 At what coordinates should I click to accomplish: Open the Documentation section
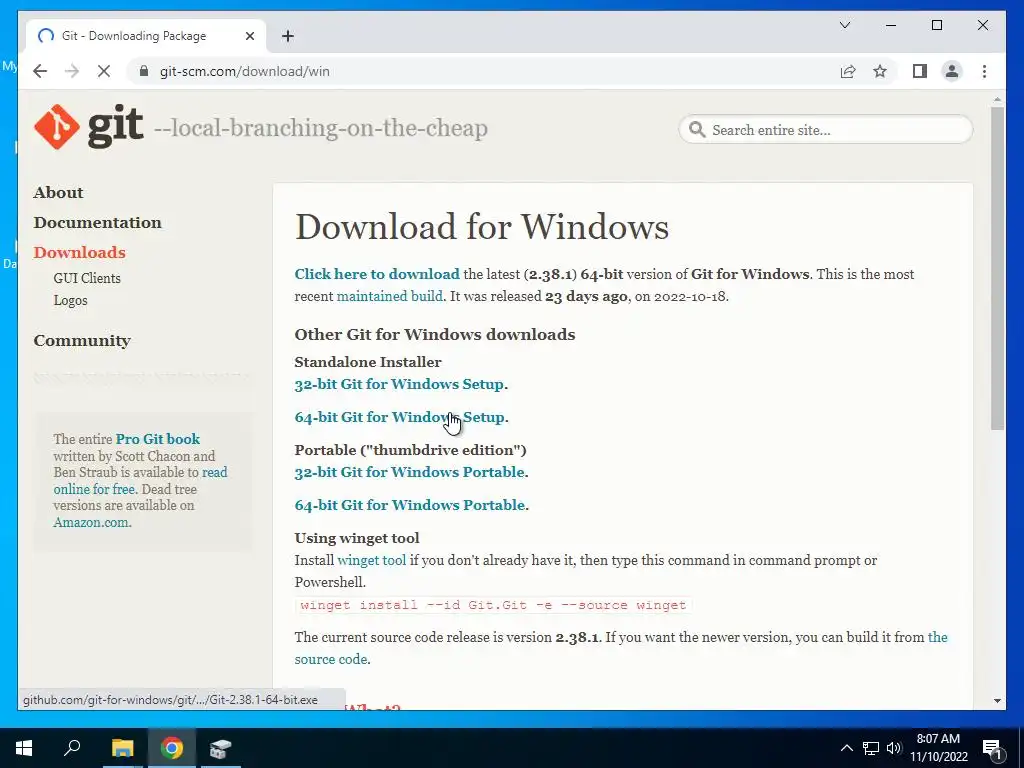[97, 223]
